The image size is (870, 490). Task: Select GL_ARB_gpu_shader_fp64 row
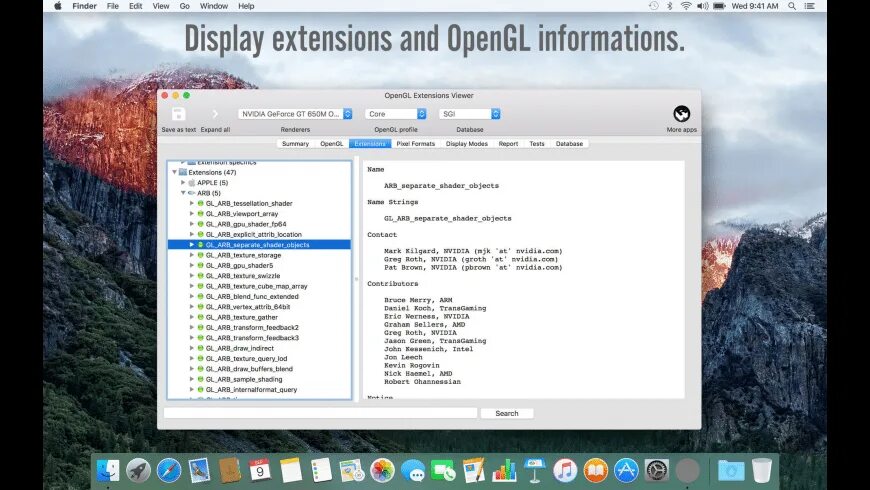pyautogui.click(x=260, y=224)
